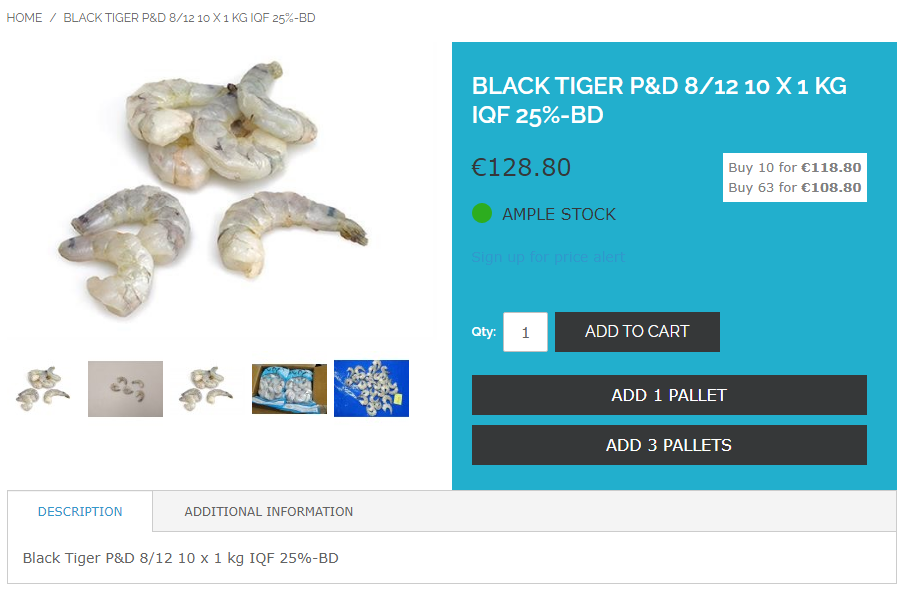Screen dimensions: 901x589
Task: Select the third shrimp thumbnail
Action: (206, 388)
